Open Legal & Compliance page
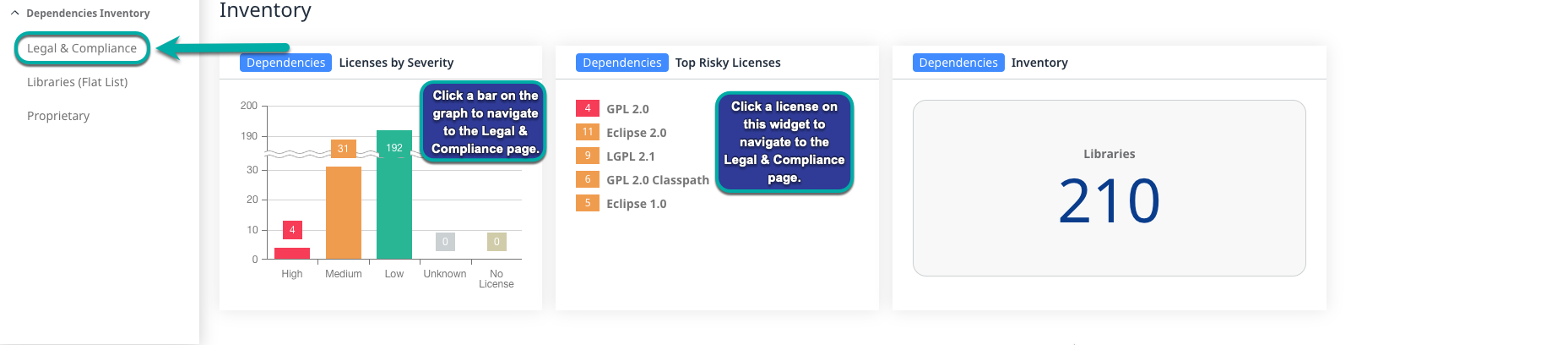1568x345 pixels. [82, 48]
